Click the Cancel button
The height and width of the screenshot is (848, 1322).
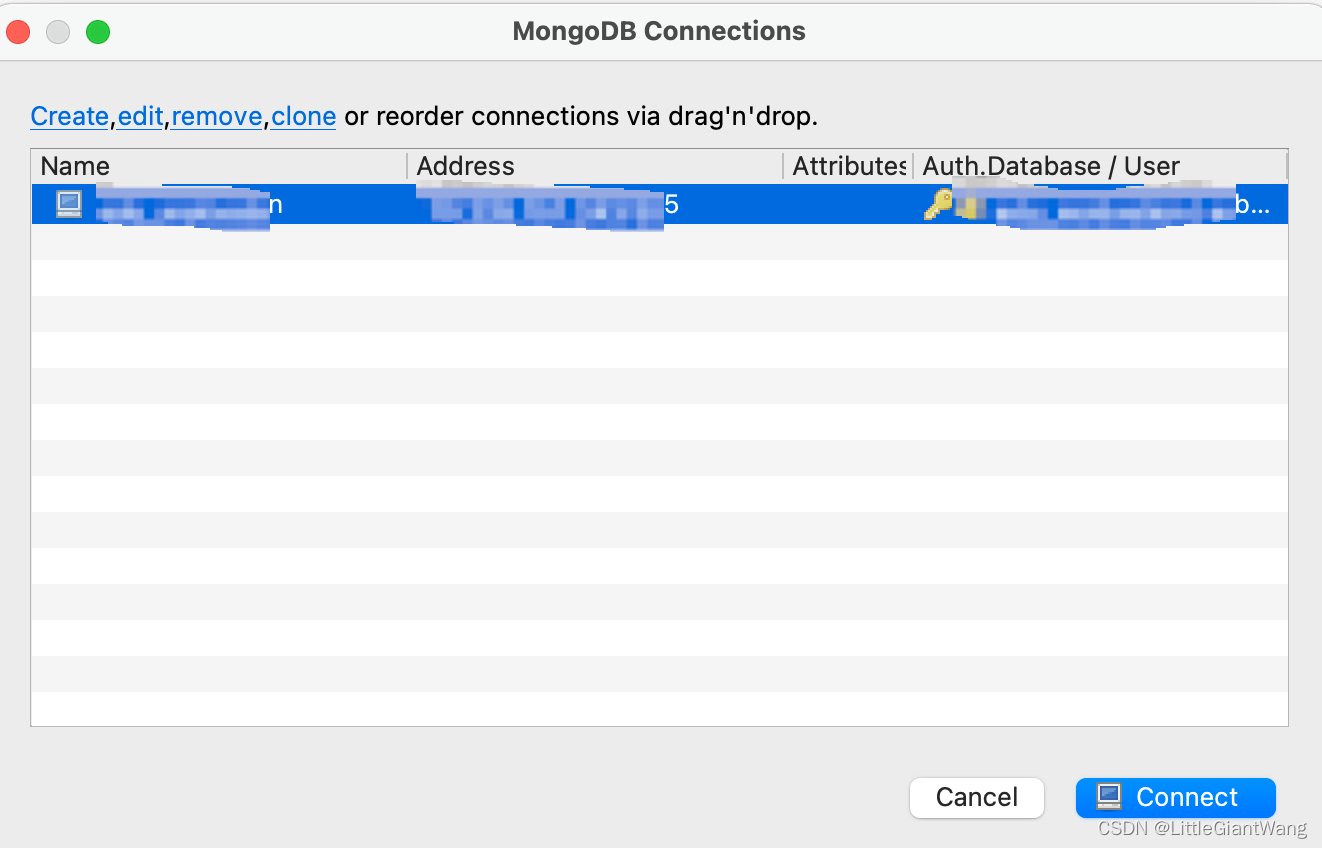click(976, 797)
